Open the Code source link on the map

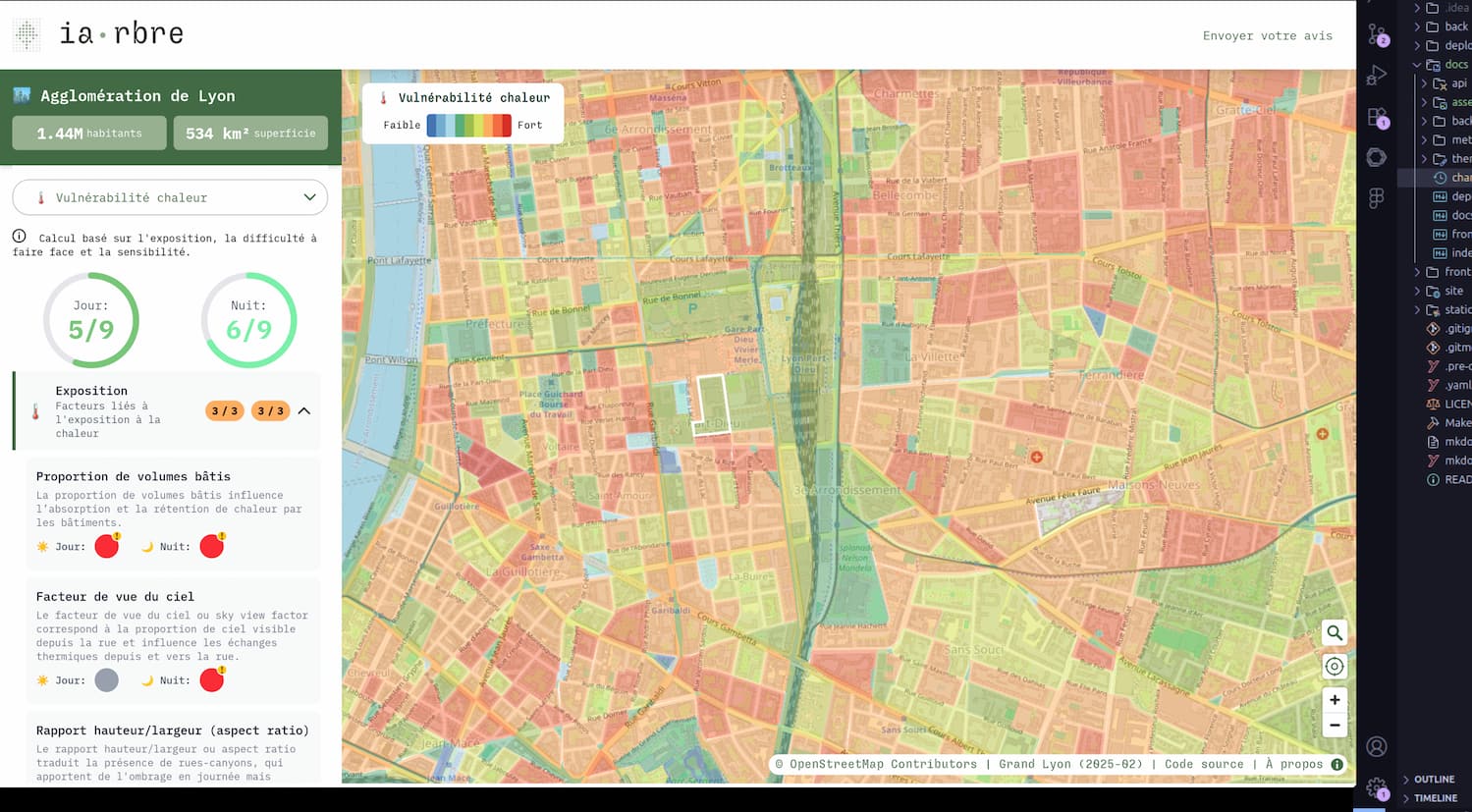coord(1203,764)
